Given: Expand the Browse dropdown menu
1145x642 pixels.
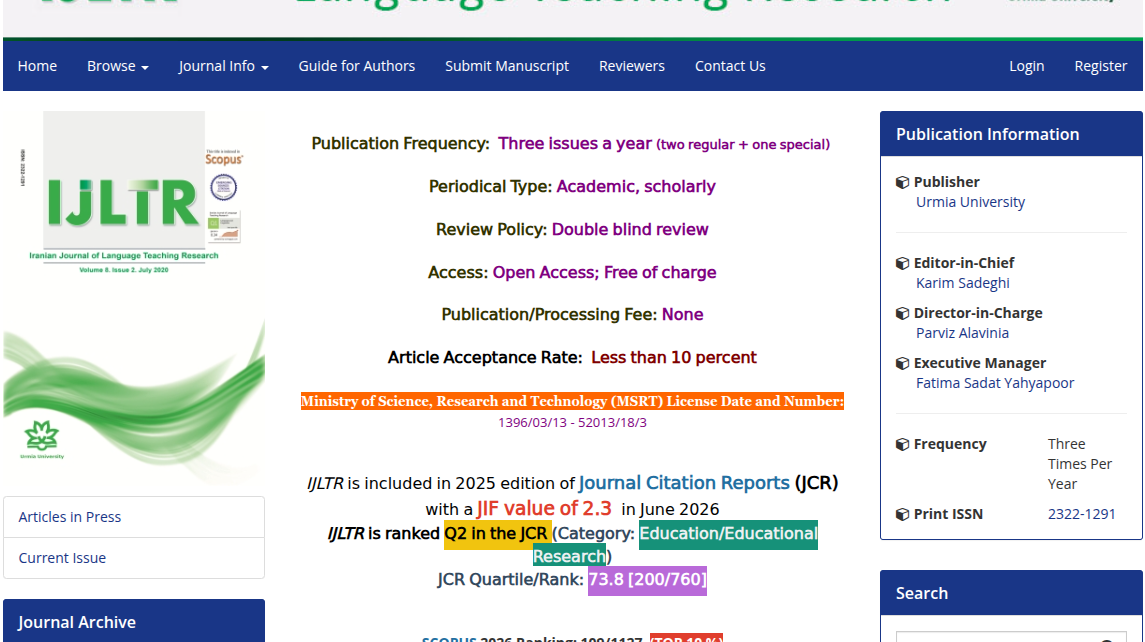Looking at the screenshot, I should pos(118,66).
